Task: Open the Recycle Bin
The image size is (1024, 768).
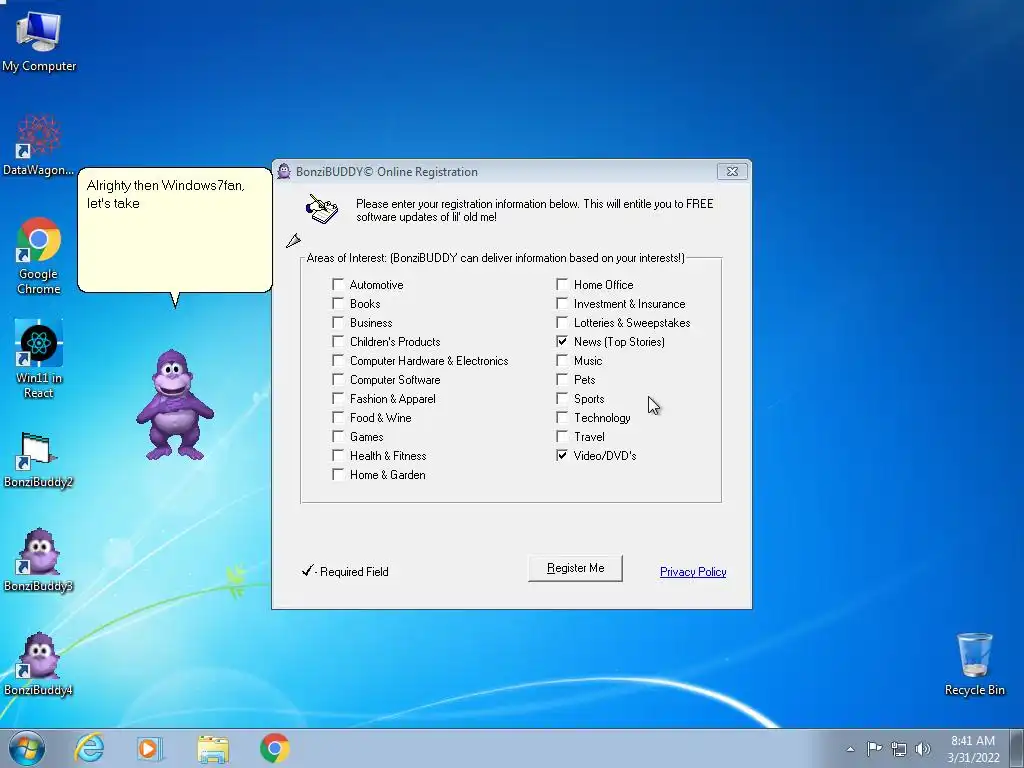Action: click(974, 664)
